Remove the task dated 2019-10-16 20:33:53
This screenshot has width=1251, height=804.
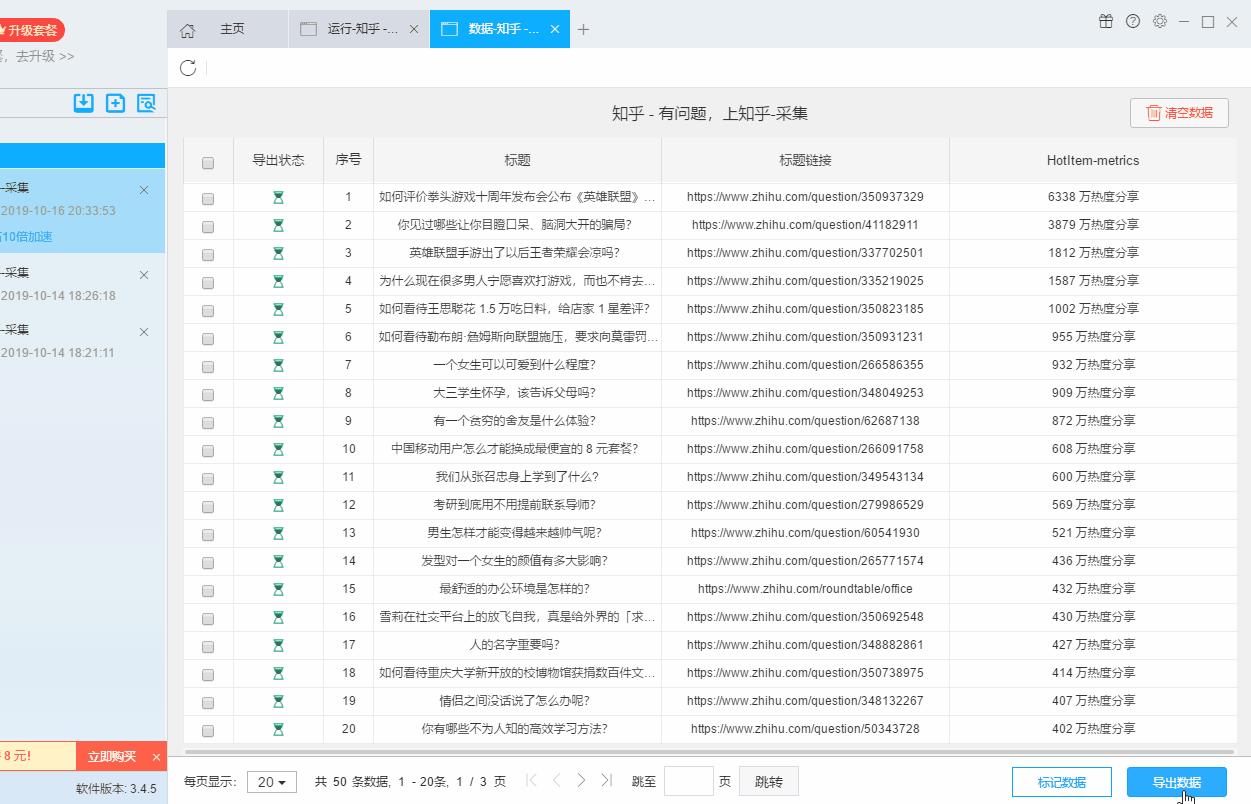[x=144, y=190]
